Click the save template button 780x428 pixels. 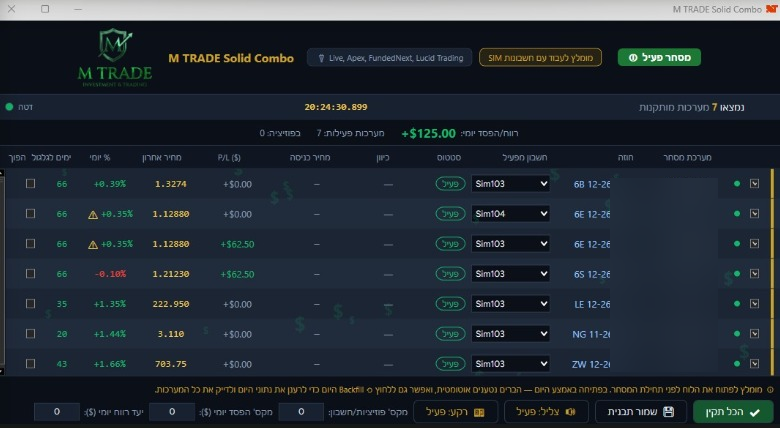641,412
